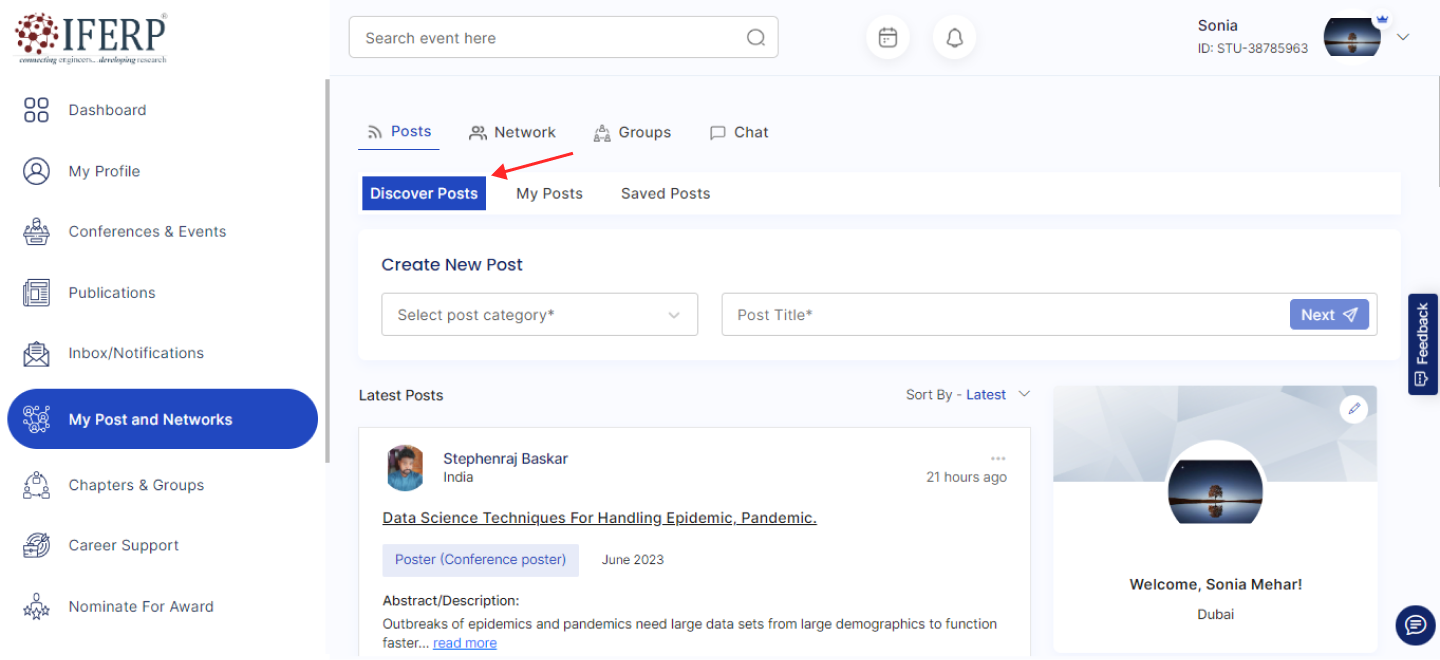The image size is (1440, 660).
Task: Expand the Select post category dropdown
Action: point(539,315)
